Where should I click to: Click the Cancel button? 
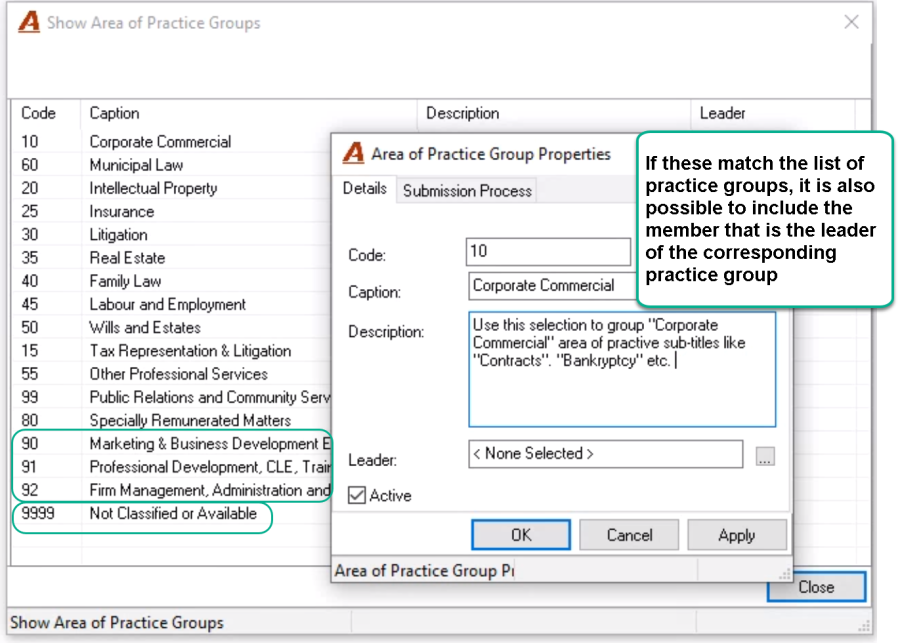629,535
